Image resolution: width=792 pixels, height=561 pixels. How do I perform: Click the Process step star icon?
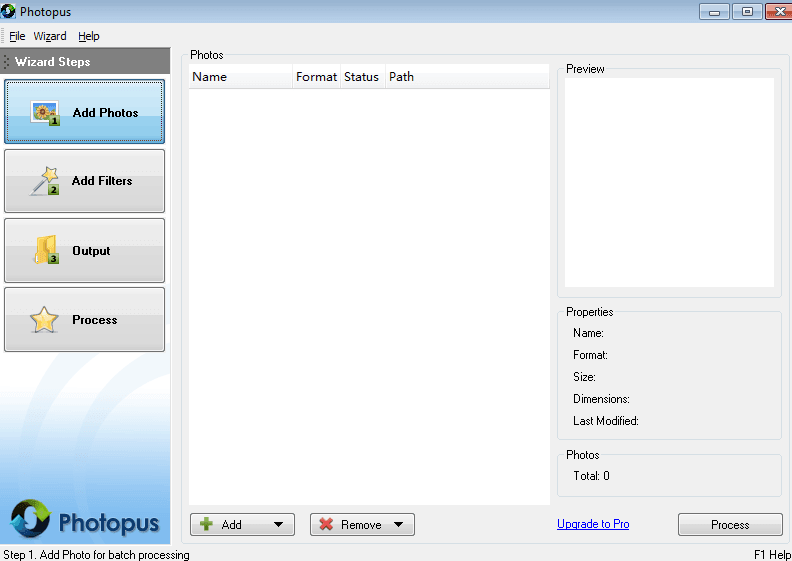click(44, 320)
